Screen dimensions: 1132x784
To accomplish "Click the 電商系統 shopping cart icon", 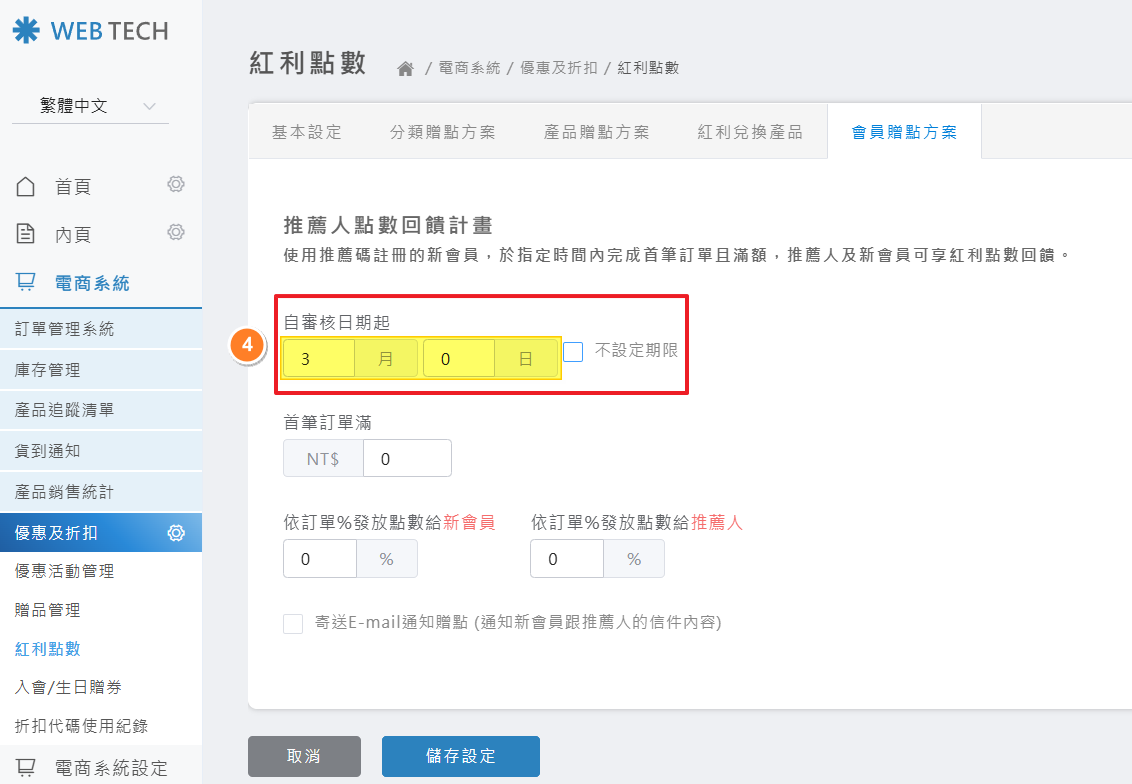I will tap(26, 283).
